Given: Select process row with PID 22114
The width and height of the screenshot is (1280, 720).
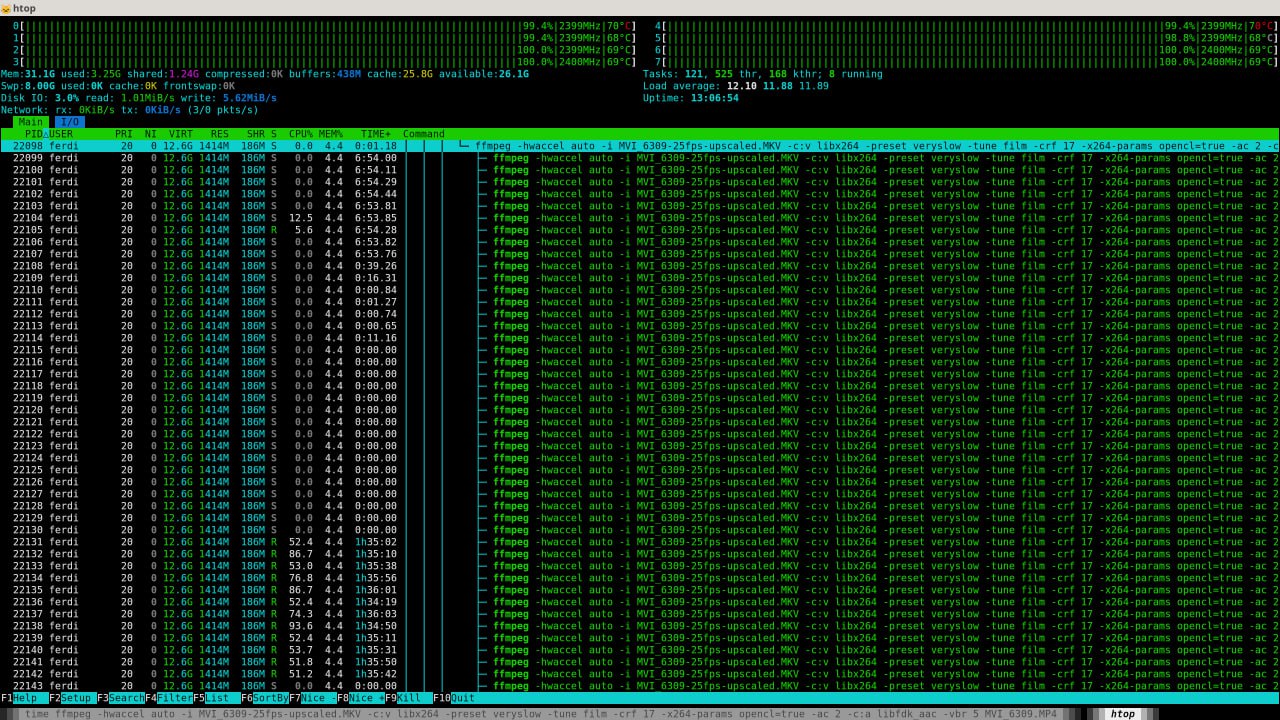Looking at the screenshot, I should [640, 338].
